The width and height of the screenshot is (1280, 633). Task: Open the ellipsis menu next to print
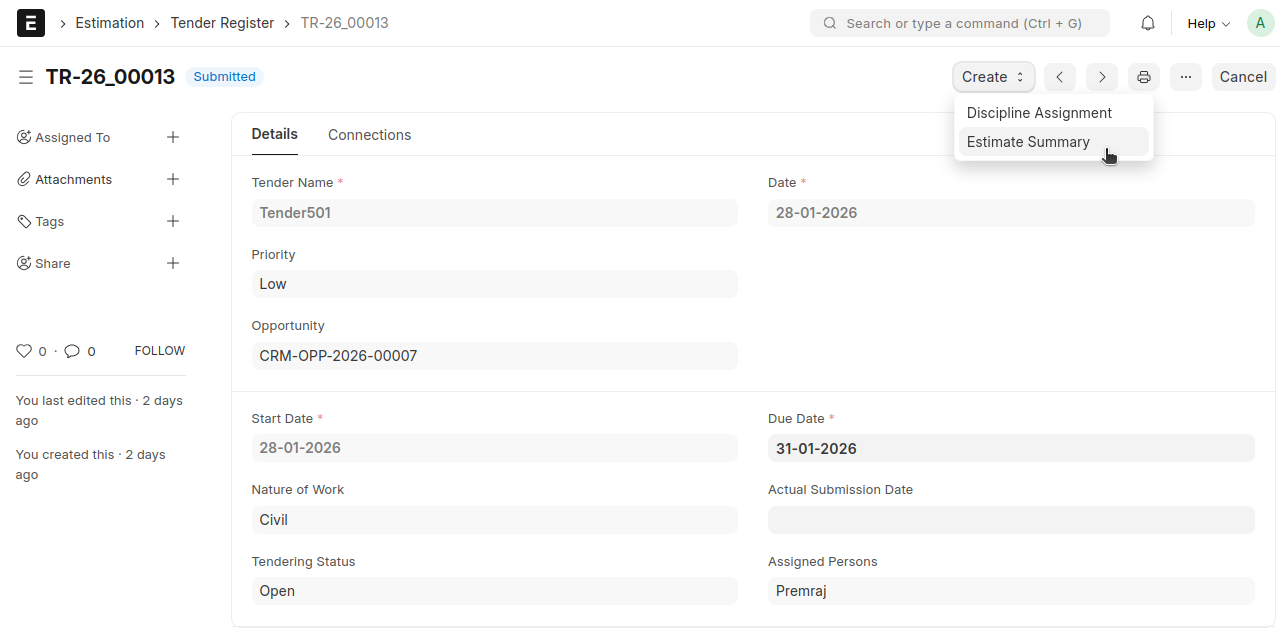pos(1185,77)
